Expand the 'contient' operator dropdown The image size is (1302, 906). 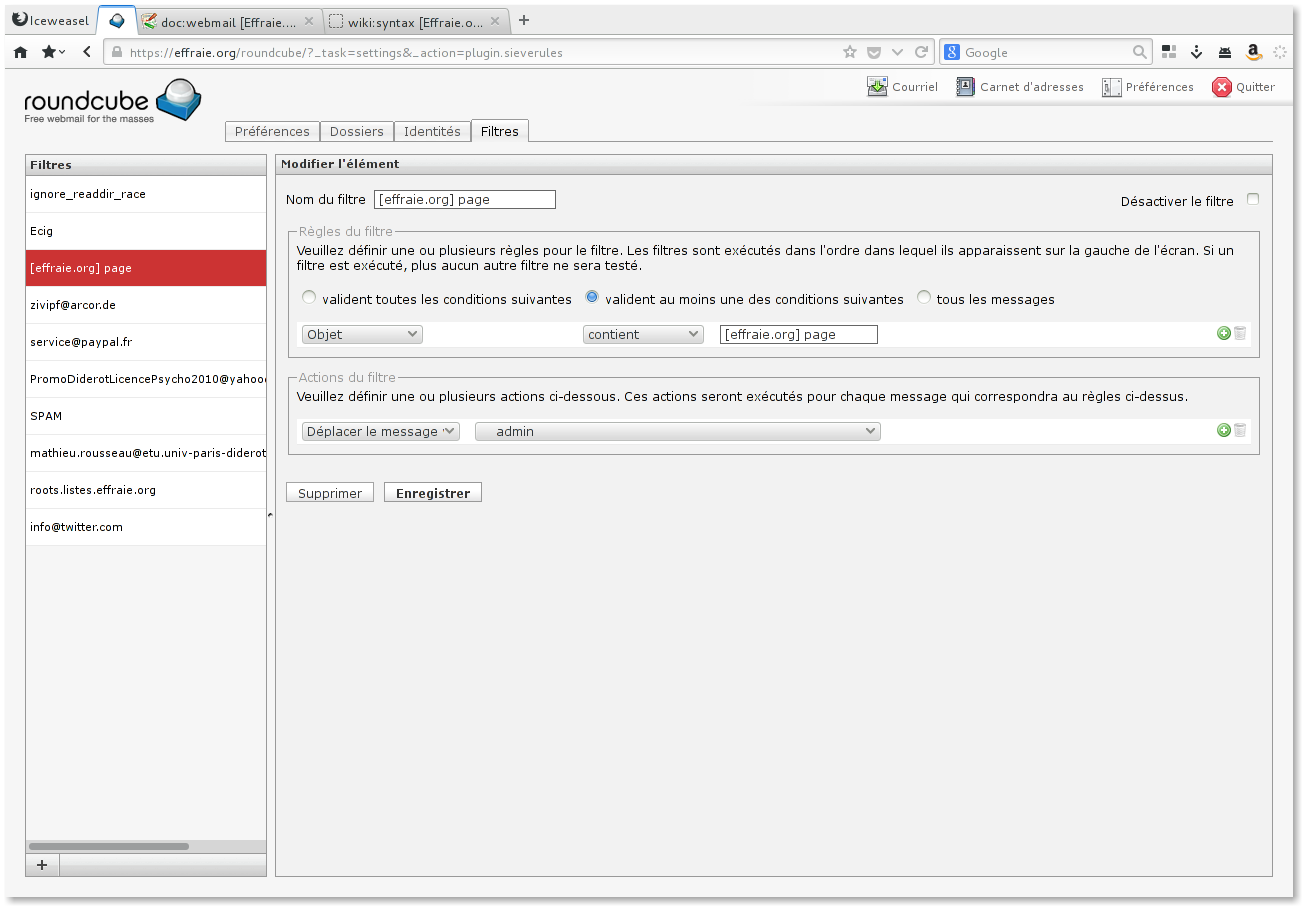pyautogui.click(x=643, y=335)
